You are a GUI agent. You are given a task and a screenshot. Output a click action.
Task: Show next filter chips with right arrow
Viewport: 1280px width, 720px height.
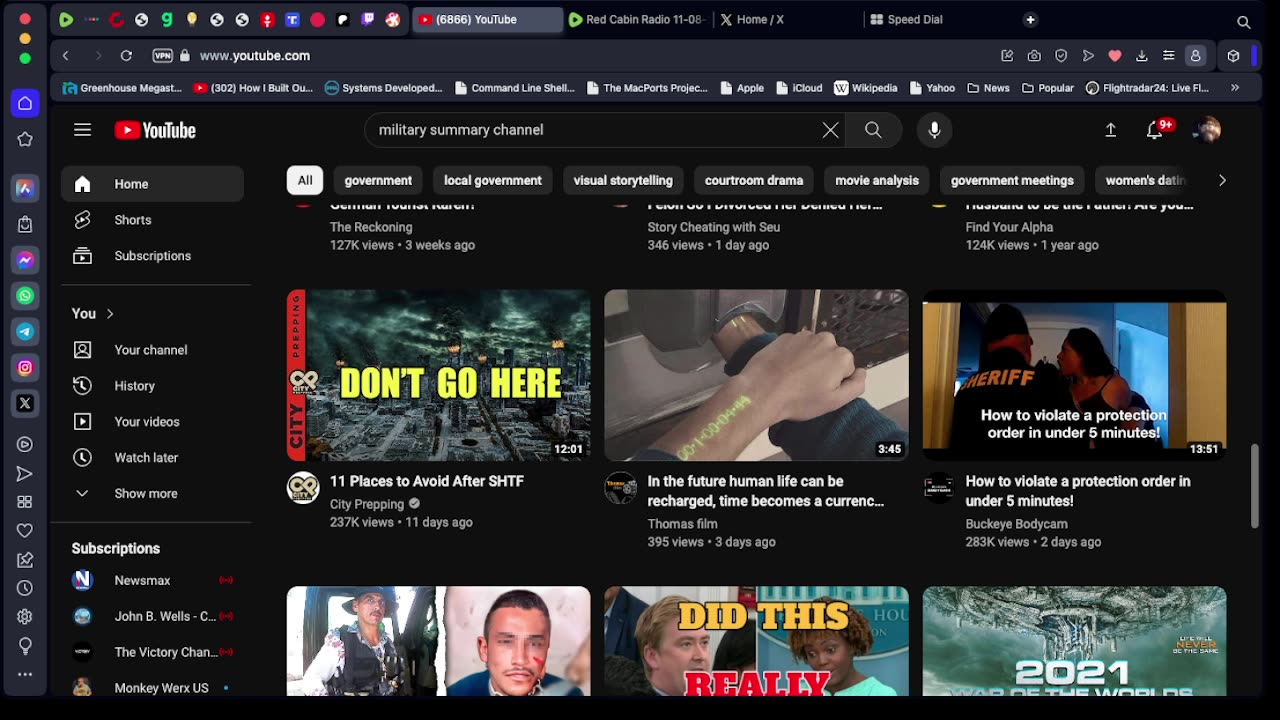(x=1221, y=181)
